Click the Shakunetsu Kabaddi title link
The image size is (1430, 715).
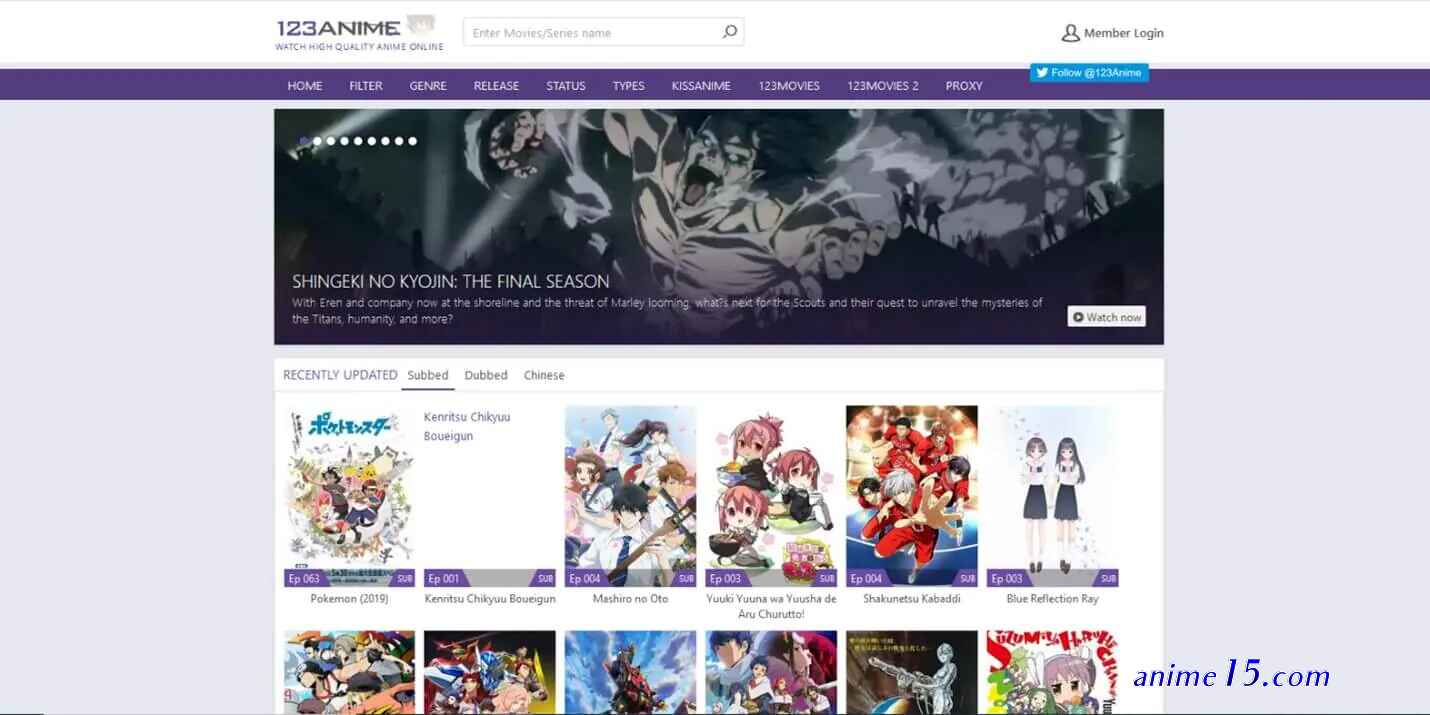click(x=912, y=599)
